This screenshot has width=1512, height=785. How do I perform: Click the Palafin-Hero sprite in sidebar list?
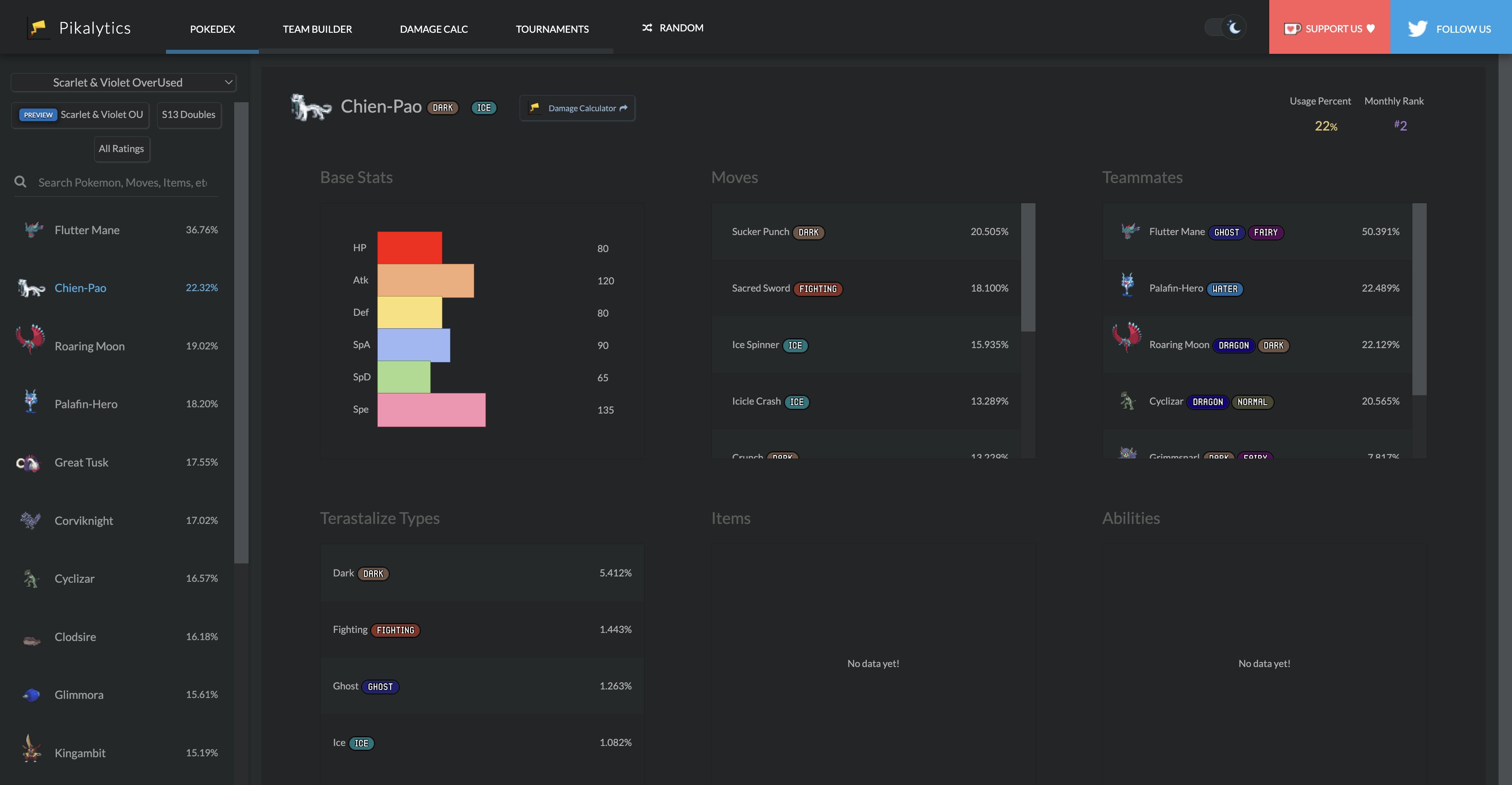coord(31,401)
